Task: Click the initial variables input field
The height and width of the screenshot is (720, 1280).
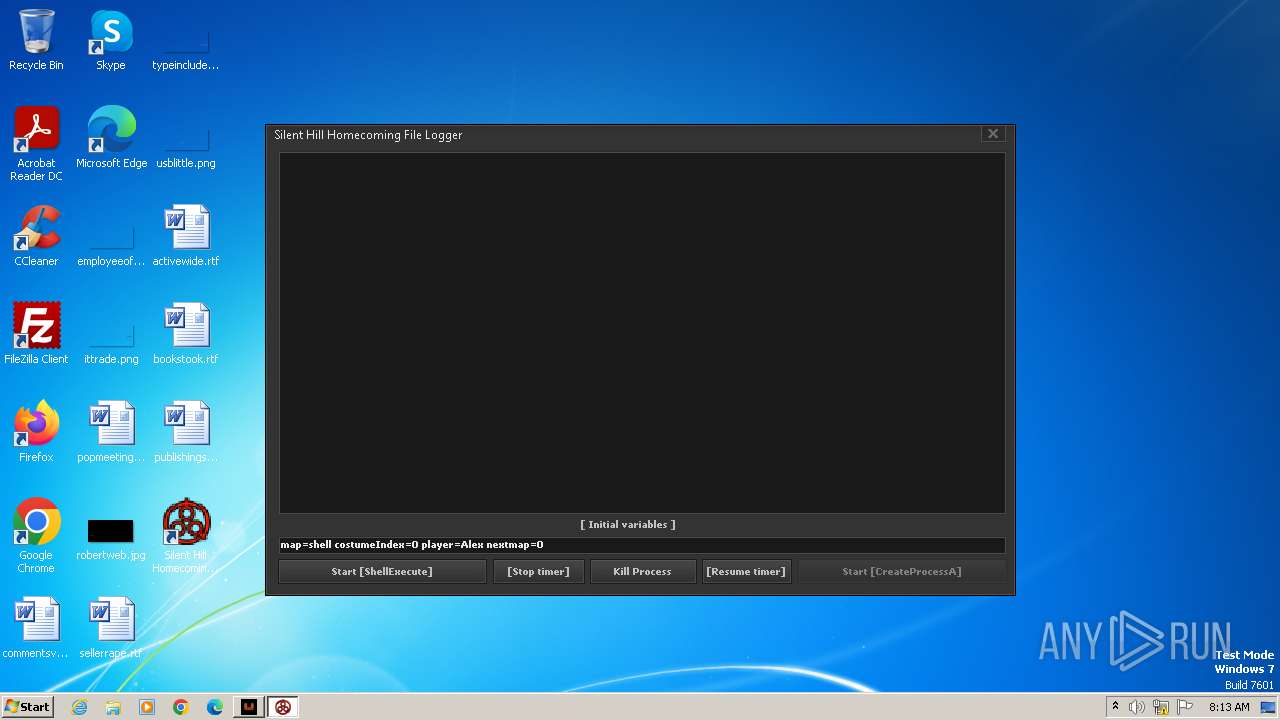Action: pos(642,545)
